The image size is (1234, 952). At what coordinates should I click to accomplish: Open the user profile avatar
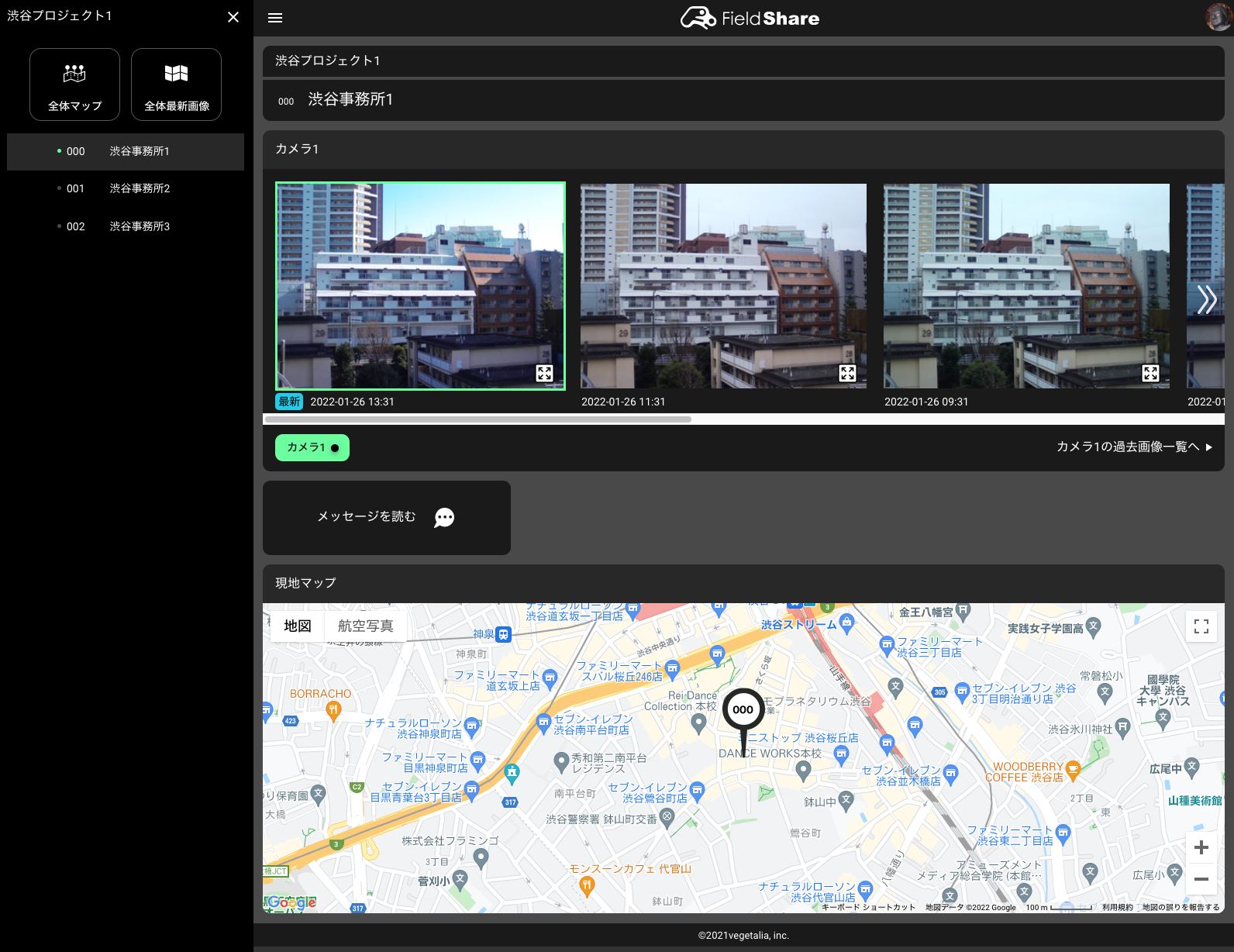tap(1218, 17)
